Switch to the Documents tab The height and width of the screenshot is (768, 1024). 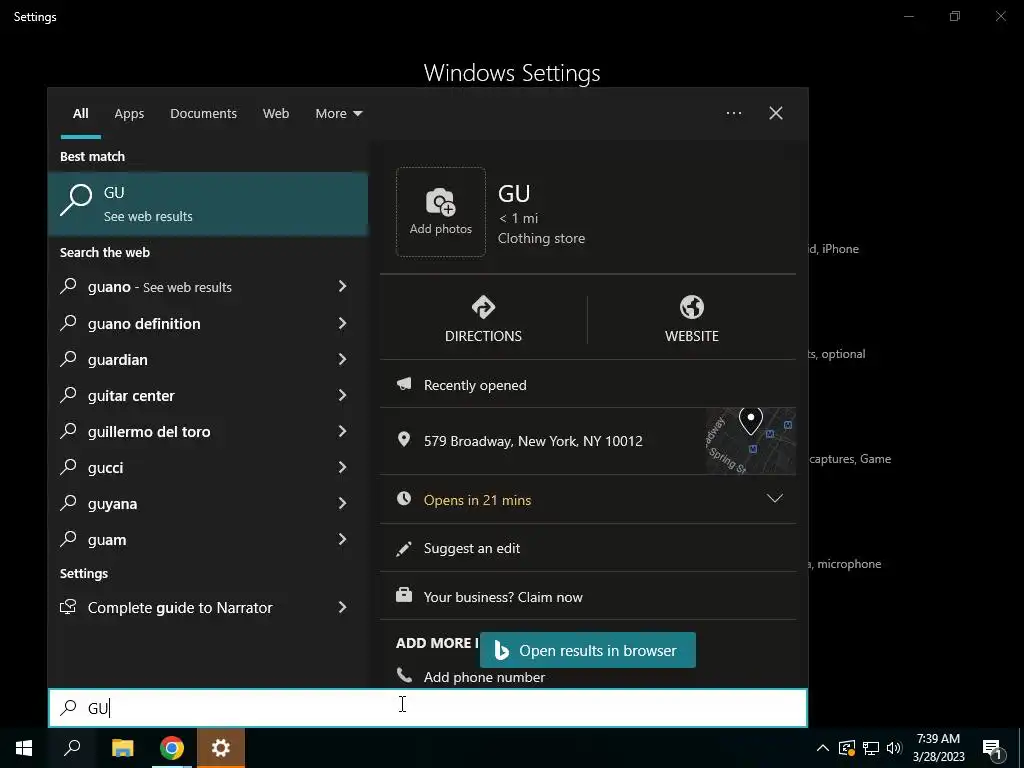(x=204, y=114)
